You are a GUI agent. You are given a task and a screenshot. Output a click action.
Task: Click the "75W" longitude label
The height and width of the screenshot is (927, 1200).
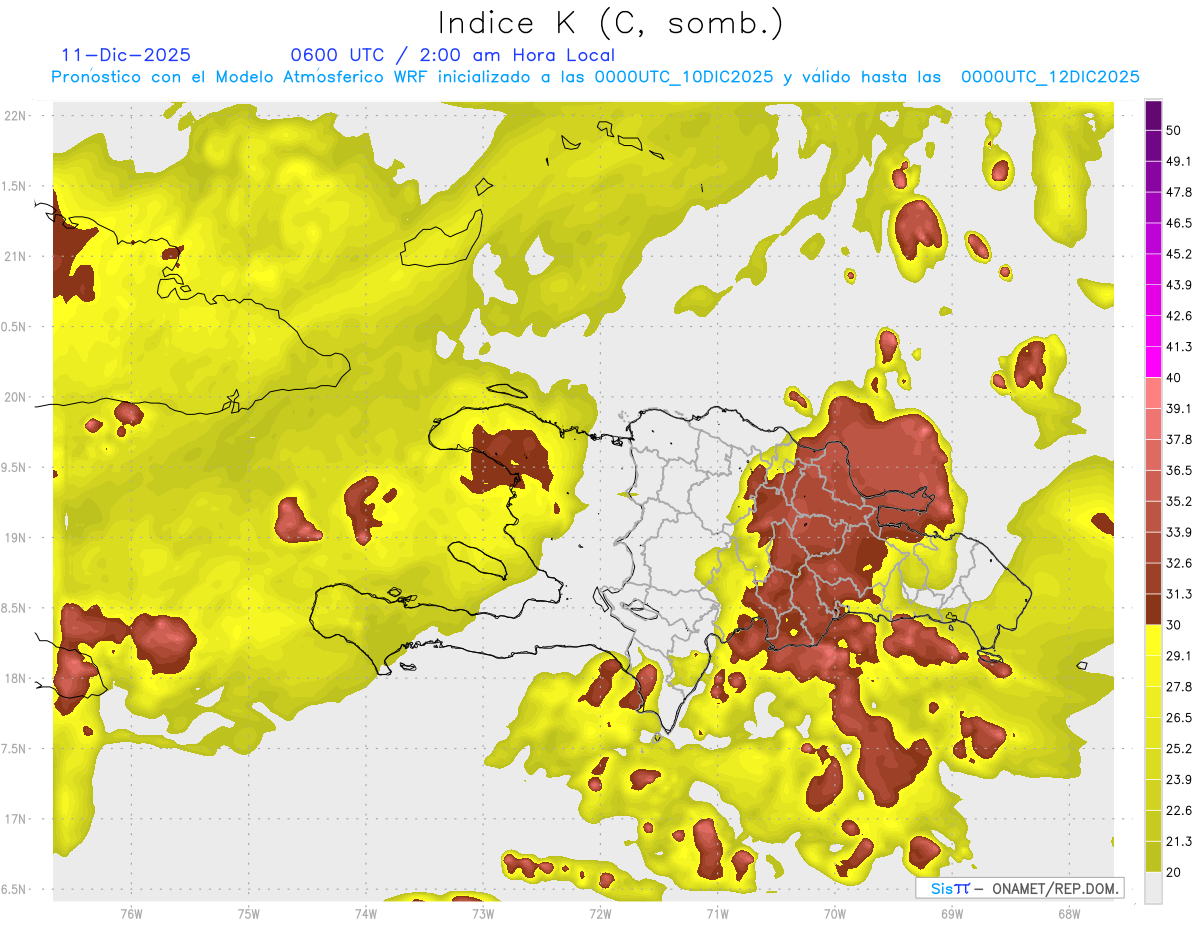coord(249,914)
